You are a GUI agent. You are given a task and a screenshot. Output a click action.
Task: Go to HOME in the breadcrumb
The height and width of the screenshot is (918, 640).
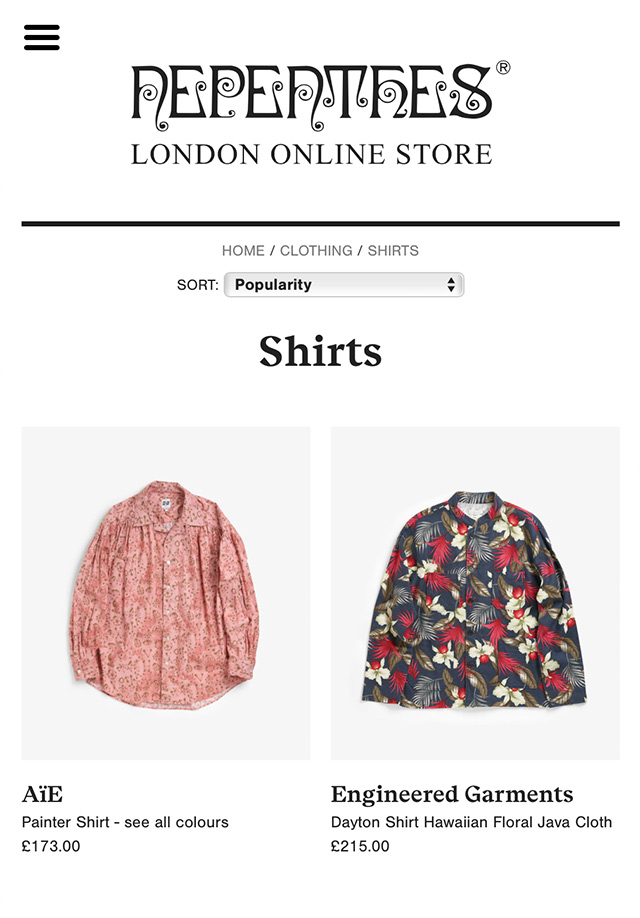coord(243,251)
